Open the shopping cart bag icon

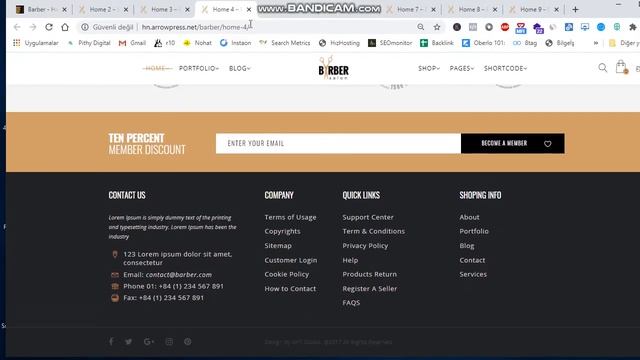621,67
